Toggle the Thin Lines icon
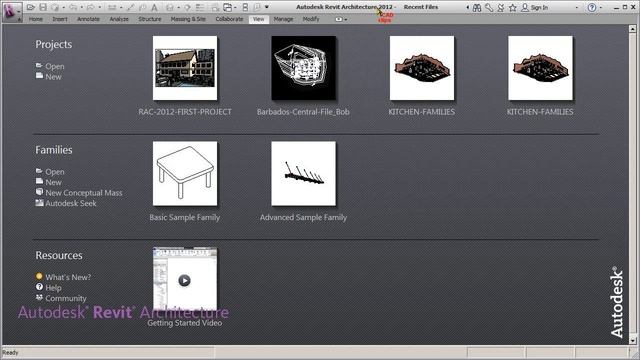 coord(200,7)
